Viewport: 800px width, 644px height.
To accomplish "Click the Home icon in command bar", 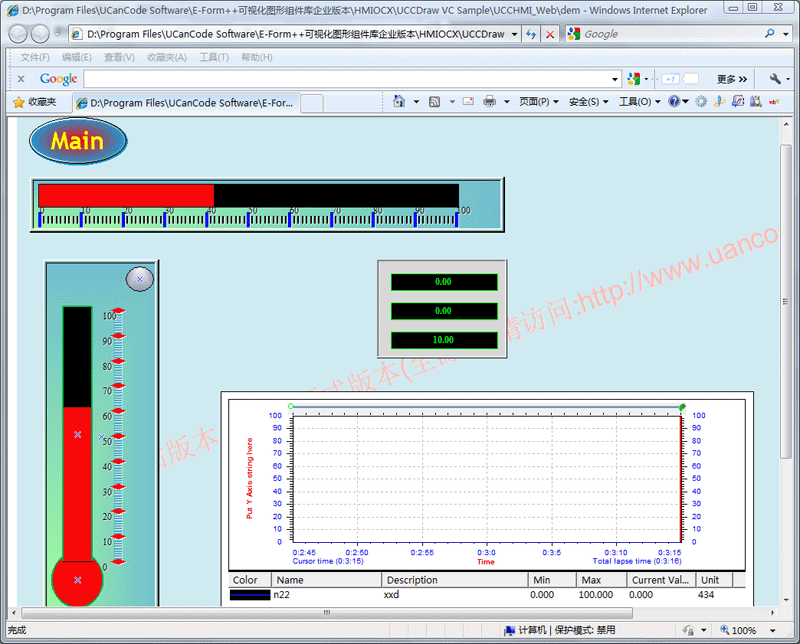I will coord(399,102).
